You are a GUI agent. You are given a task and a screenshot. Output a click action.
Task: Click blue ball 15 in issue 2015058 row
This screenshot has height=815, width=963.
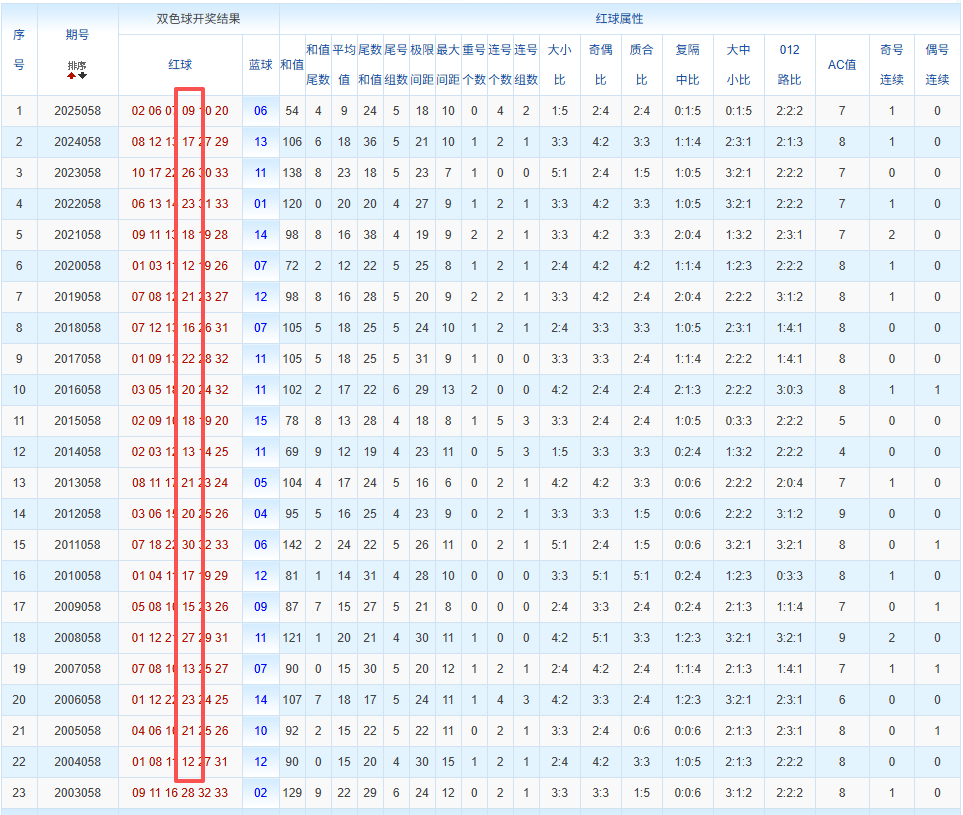260,421
